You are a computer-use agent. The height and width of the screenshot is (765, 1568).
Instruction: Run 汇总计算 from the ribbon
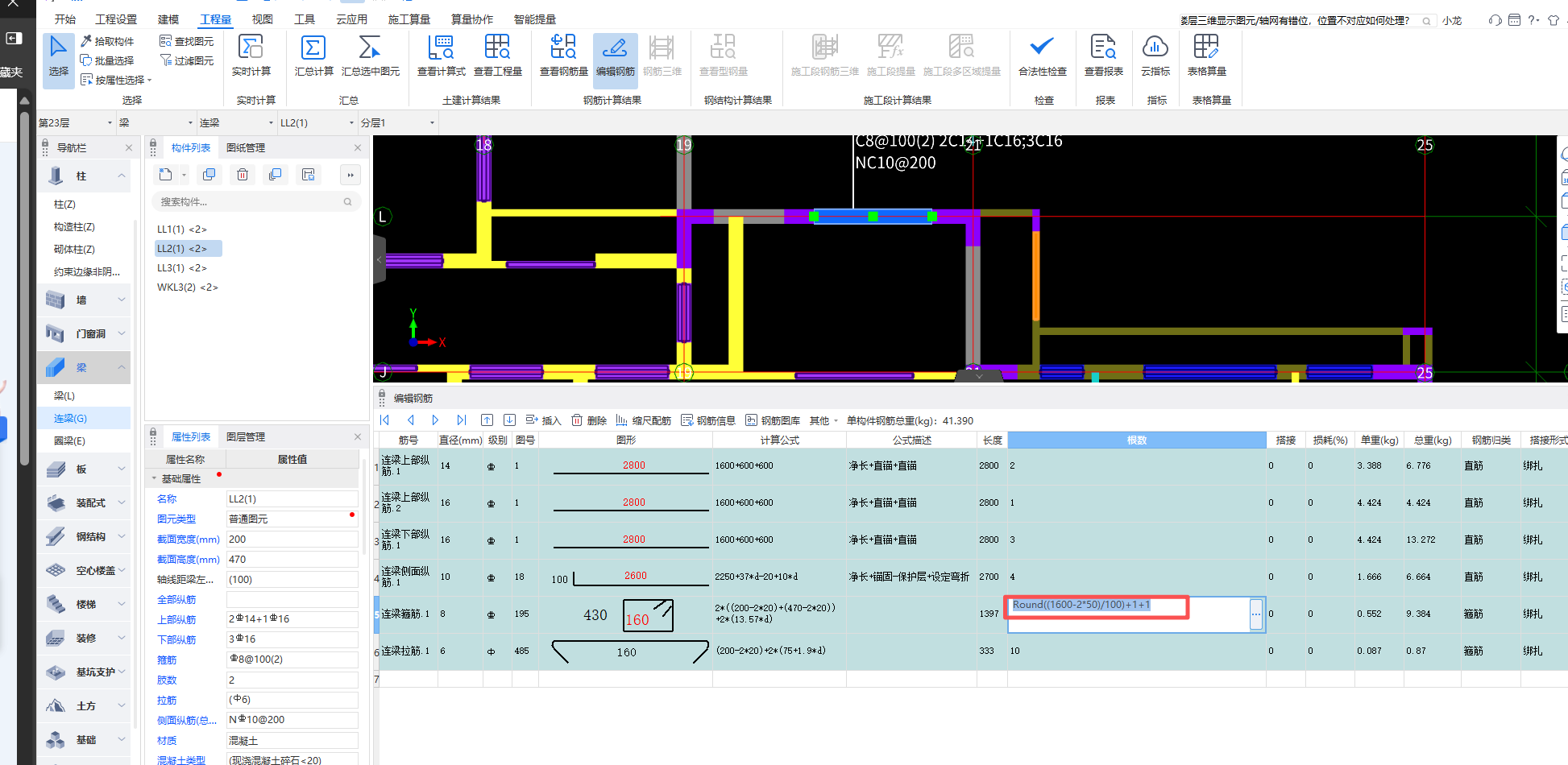[x=313, y=56]
